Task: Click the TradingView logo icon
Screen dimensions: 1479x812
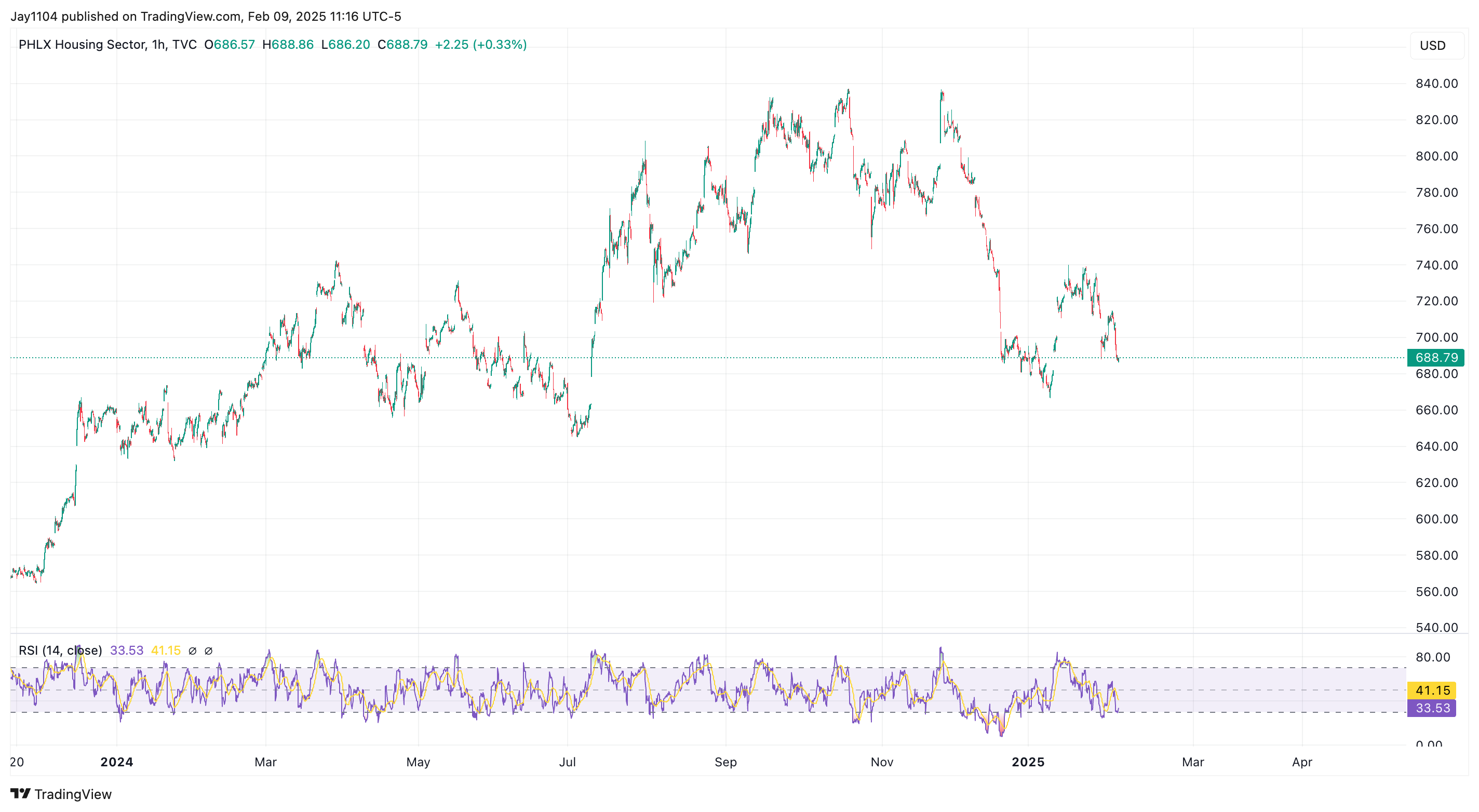Action: [x=20, y=794]
